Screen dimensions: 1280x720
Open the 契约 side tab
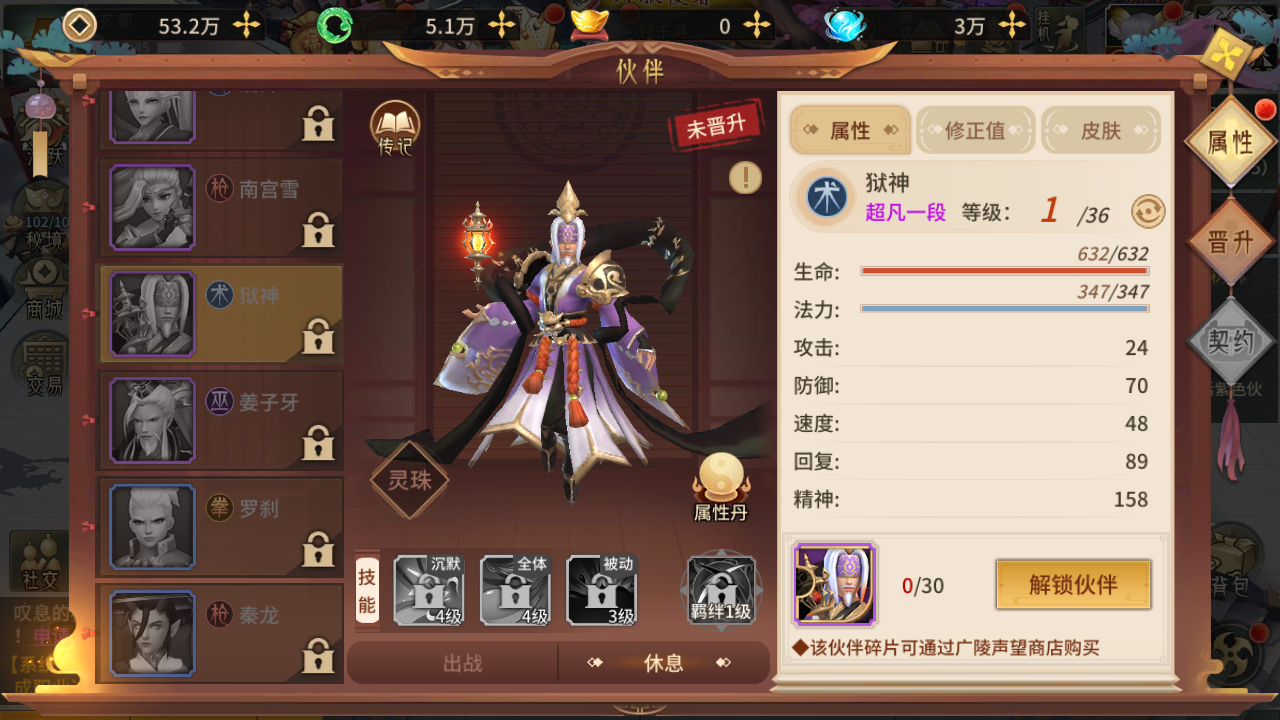[x=1230, y=342]
